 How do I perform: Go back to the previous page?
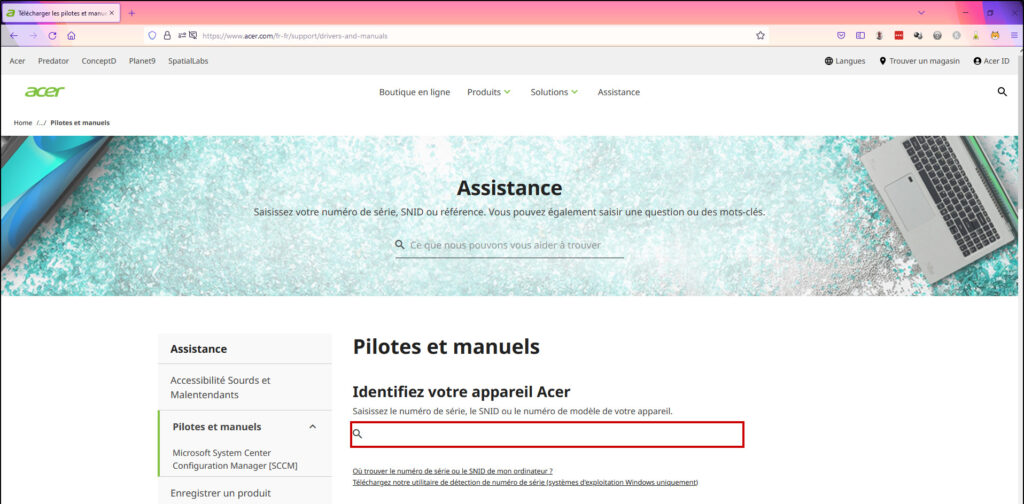point(14,36)
